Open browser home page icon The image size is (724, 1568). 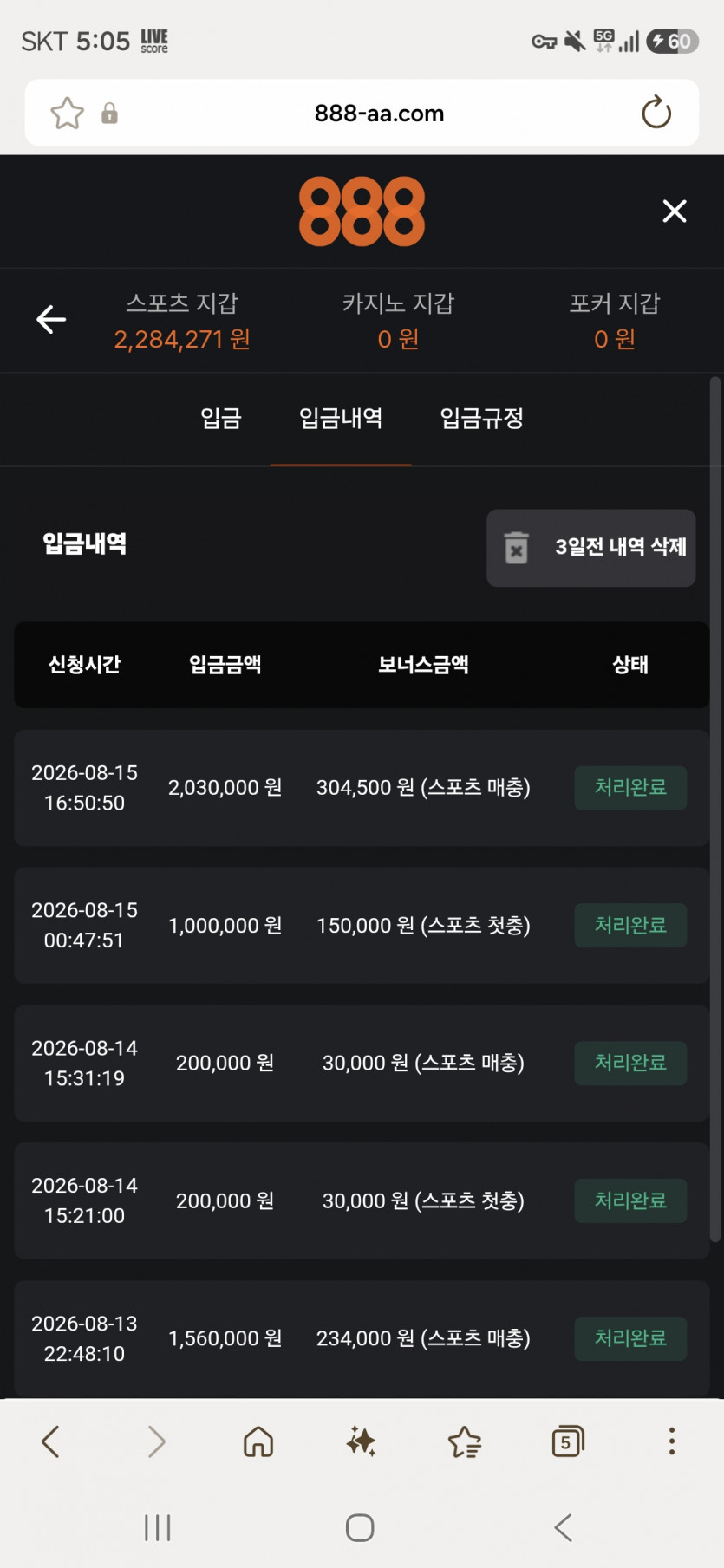click(258, 1441)
